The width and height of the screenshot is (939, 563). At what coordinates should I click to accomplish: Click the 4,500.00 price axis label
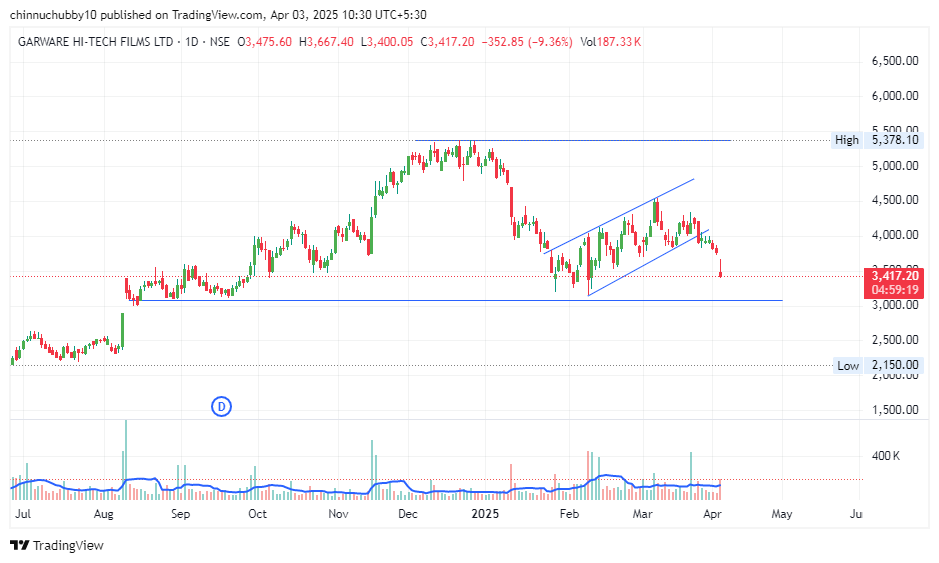click(895, 200)
